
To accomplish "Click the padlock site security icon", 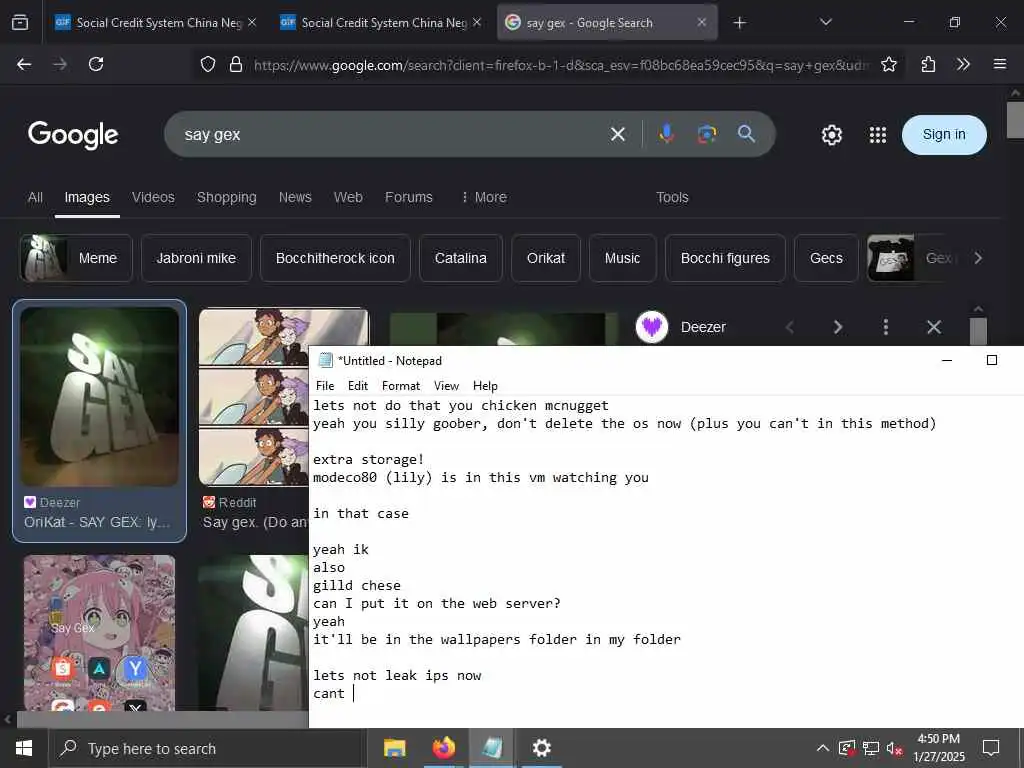I will click(236, 64).
